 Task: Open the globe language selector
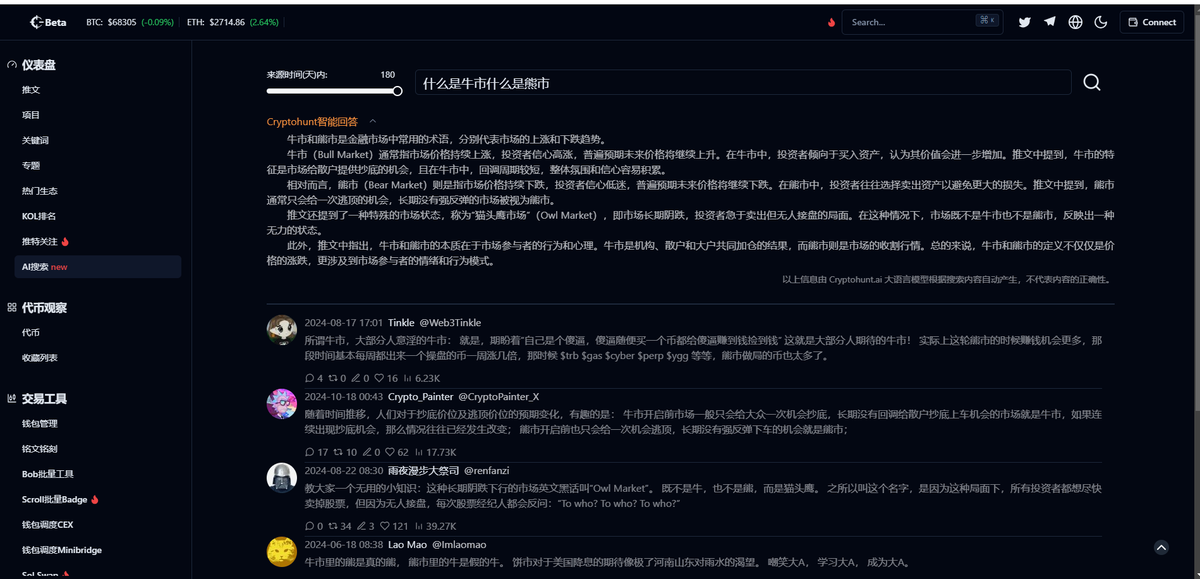[1075, 22]
